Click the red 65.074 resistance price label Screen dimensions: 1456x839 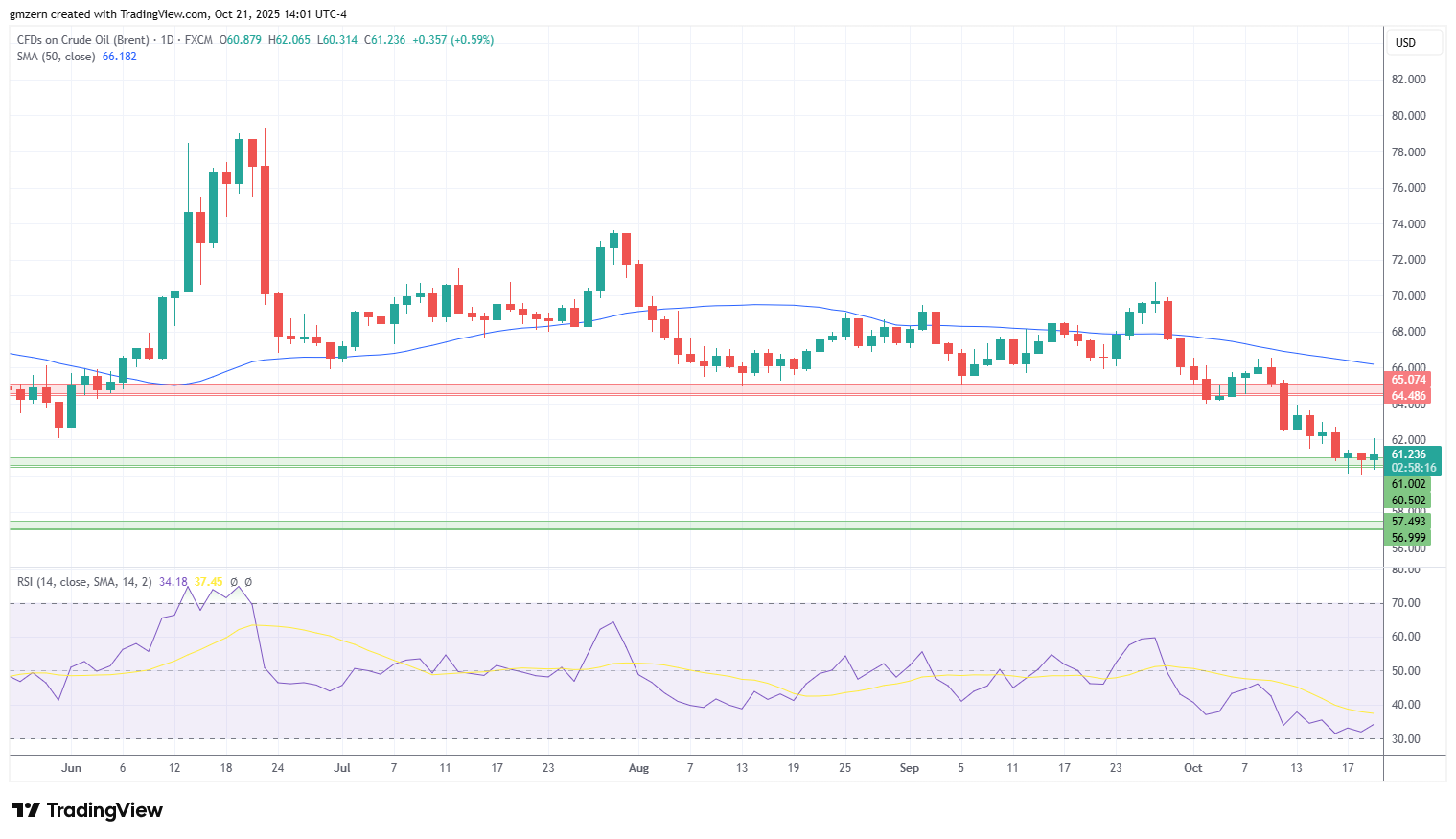(1408, 380)
